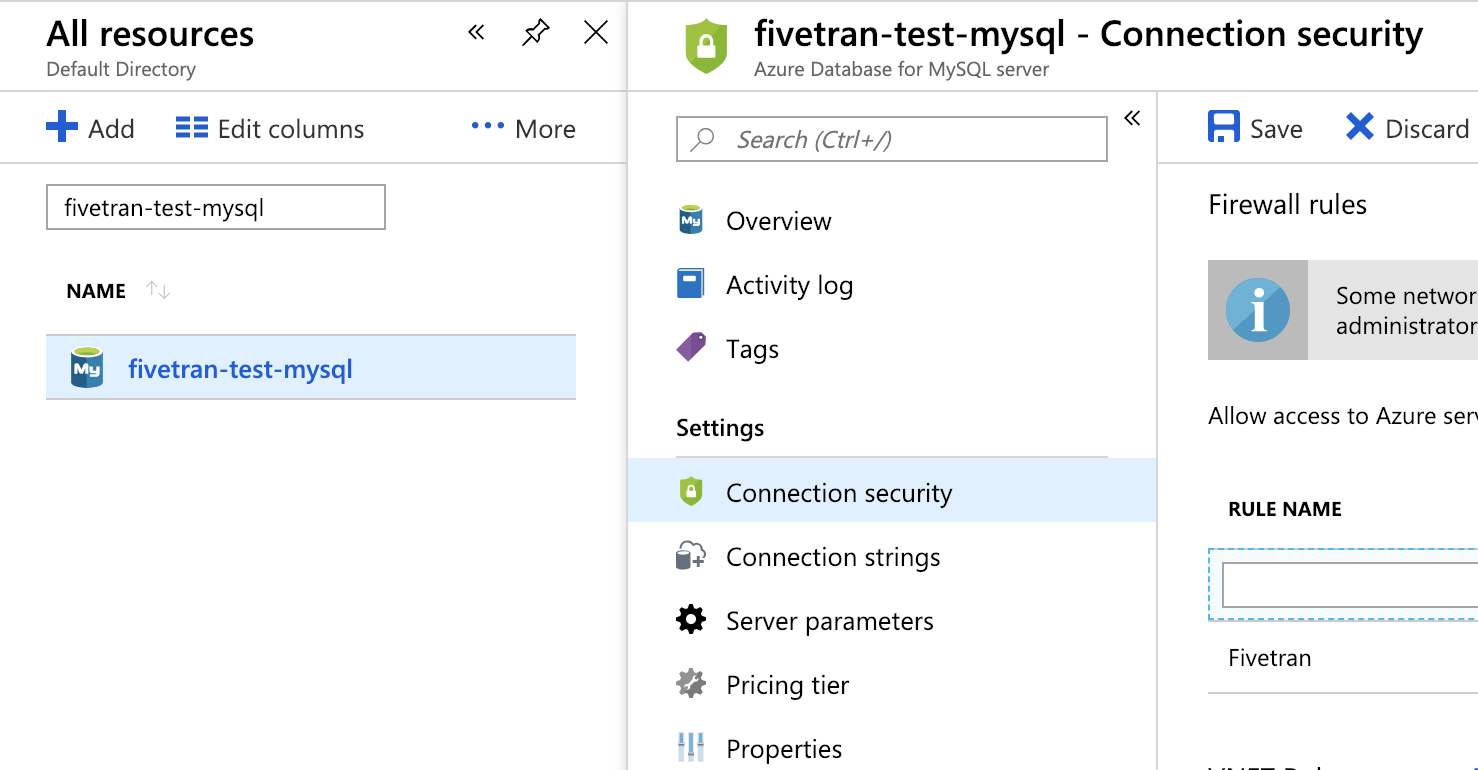Pin the All resources blade

coord(535,33)
